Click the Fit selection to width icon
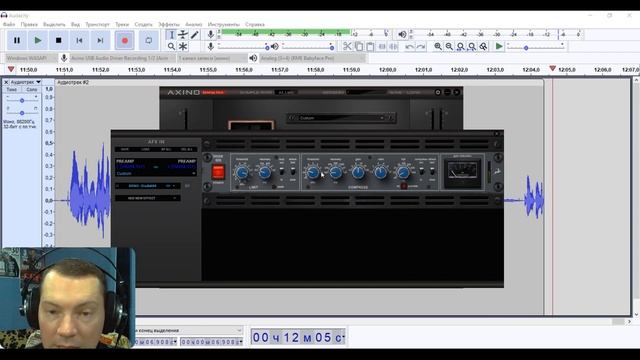Screen dimensions: 640x360 [x=460, y=47]
